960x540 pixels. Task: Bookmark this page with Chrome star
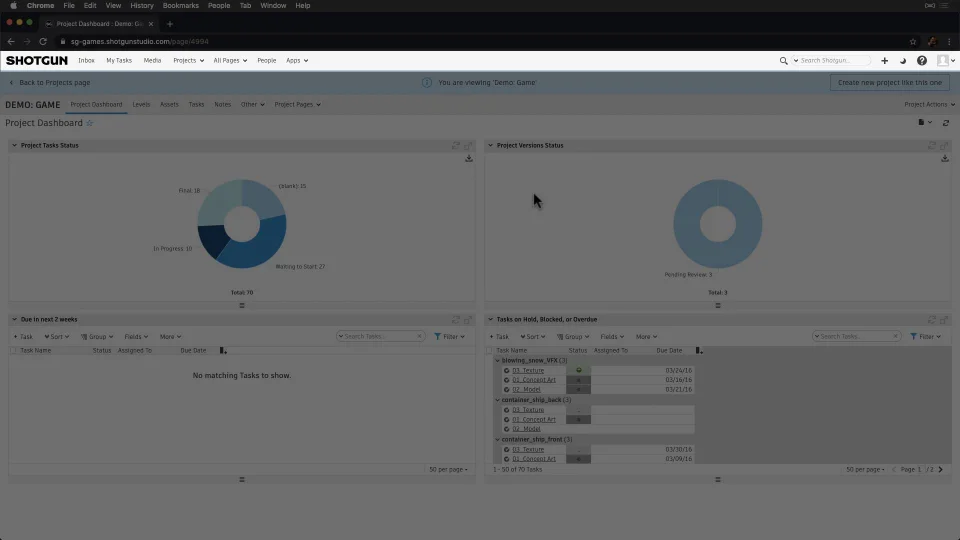pos(913,42)
